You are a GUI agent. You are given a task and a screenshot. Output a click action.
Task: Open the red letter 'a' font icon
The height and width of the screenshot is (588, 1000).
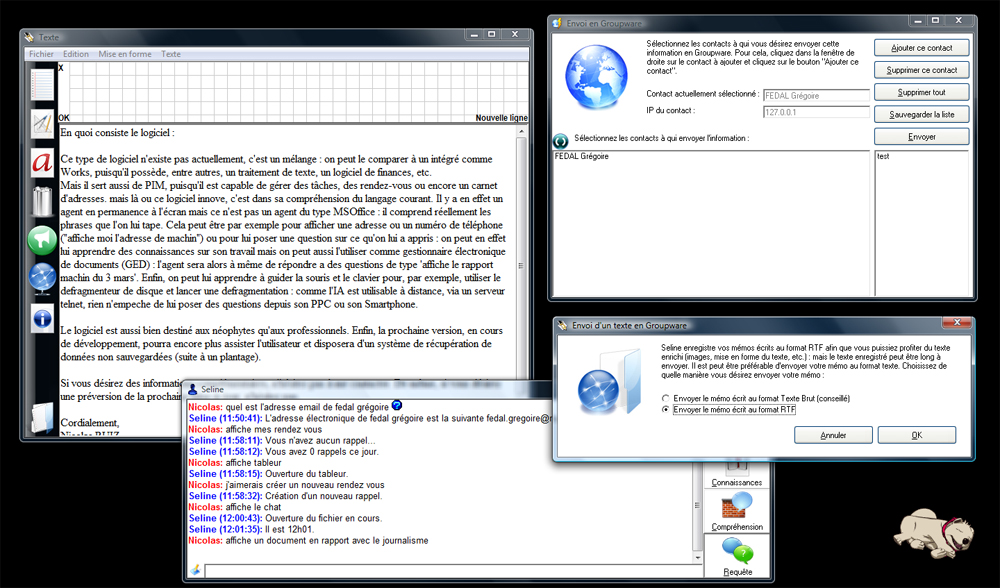click(42, 162)
